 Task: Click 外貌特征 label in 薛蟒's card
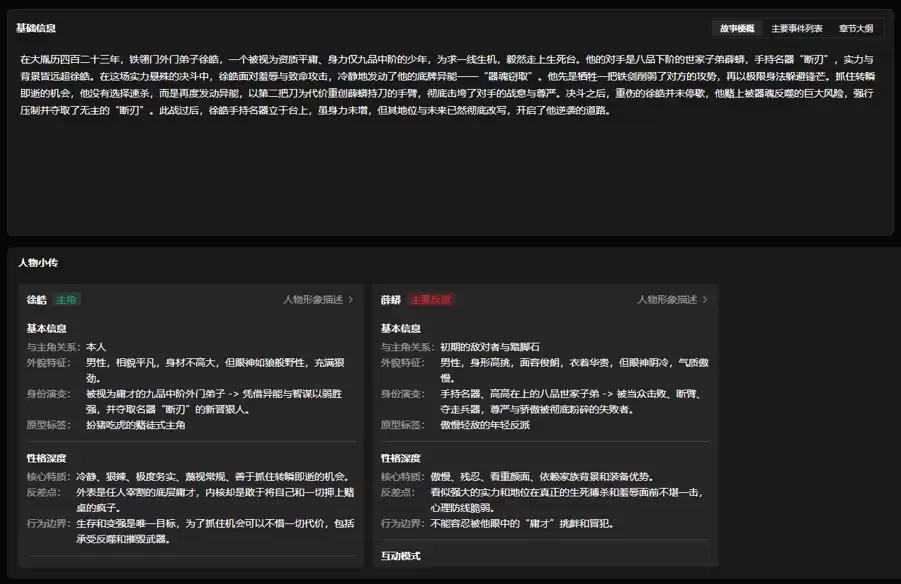pyautogui.click(x=402, y=362)
